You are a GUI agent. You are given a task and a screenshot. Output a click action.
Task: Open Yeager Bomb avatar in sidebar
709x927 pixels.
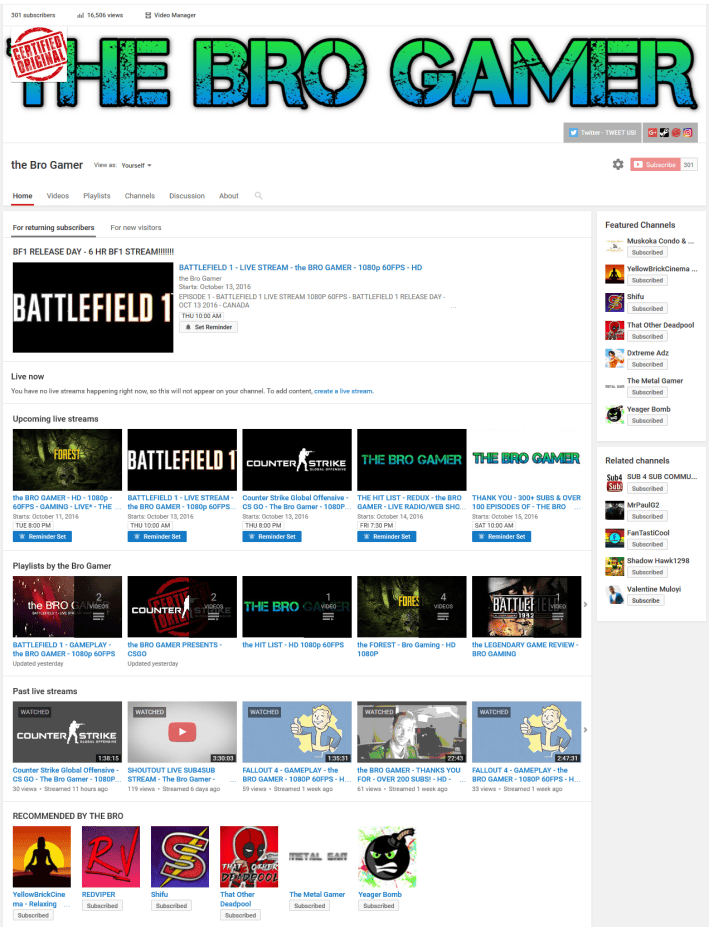(614, 414)
